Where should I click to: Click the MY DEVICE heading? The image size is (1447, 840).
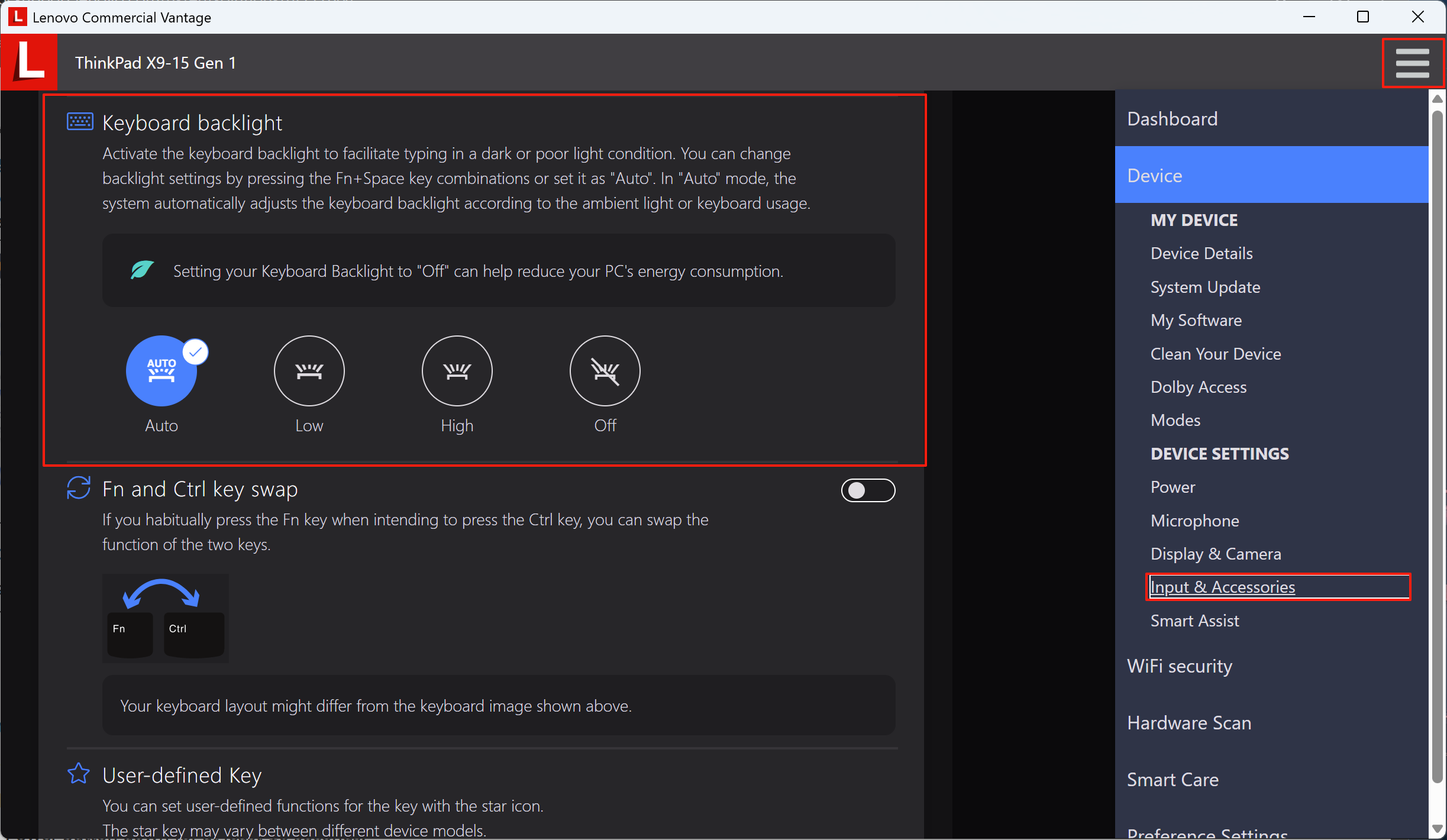coord(1194,220)
